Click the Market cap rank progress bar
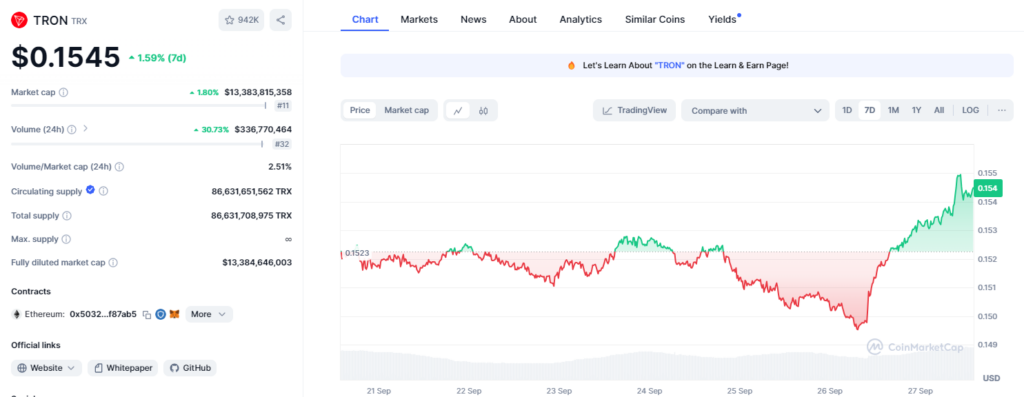The image size is (1024, 397). pos(138,105)
